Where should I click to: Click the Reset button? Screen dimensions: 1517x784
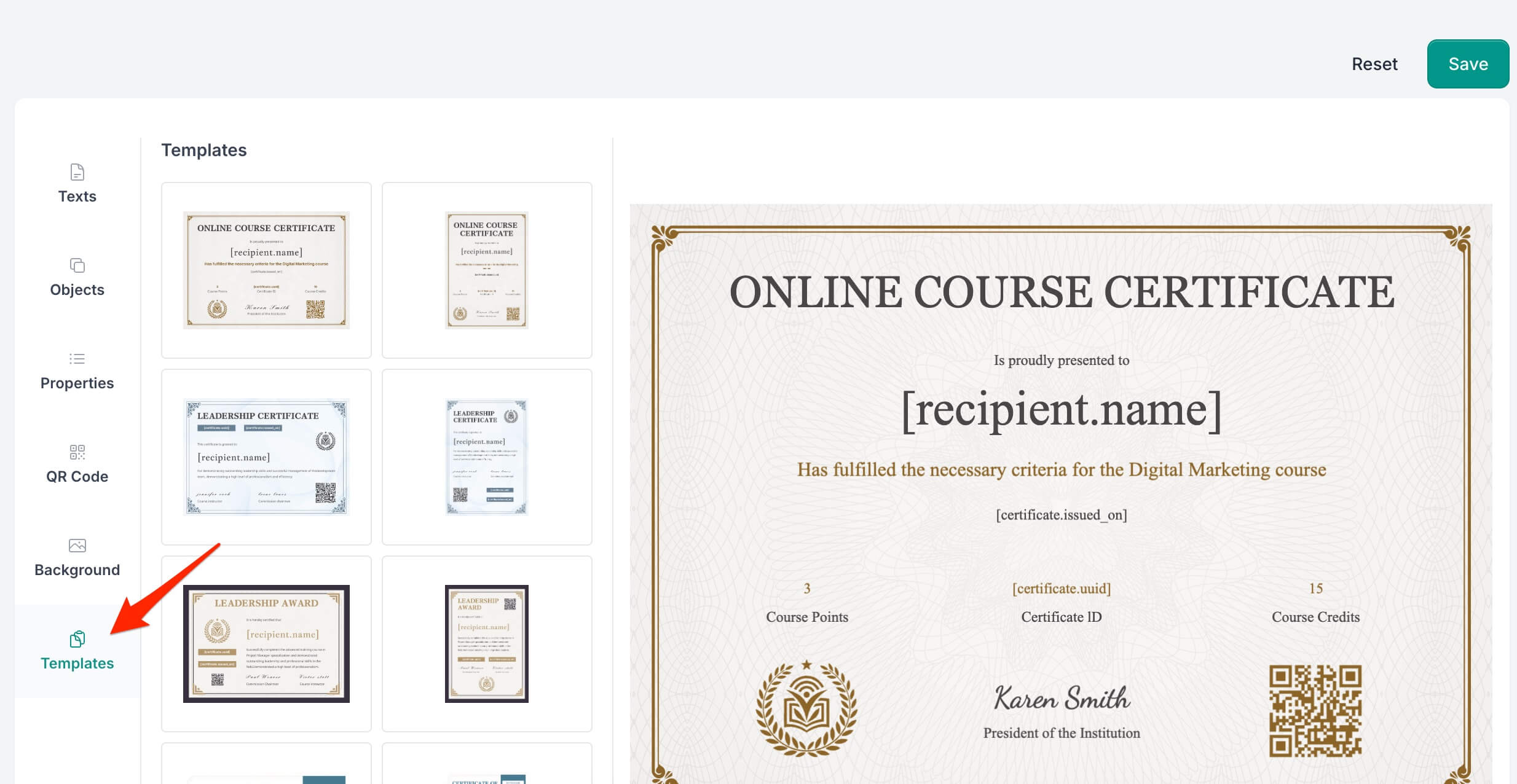(x=1374, y=64)
